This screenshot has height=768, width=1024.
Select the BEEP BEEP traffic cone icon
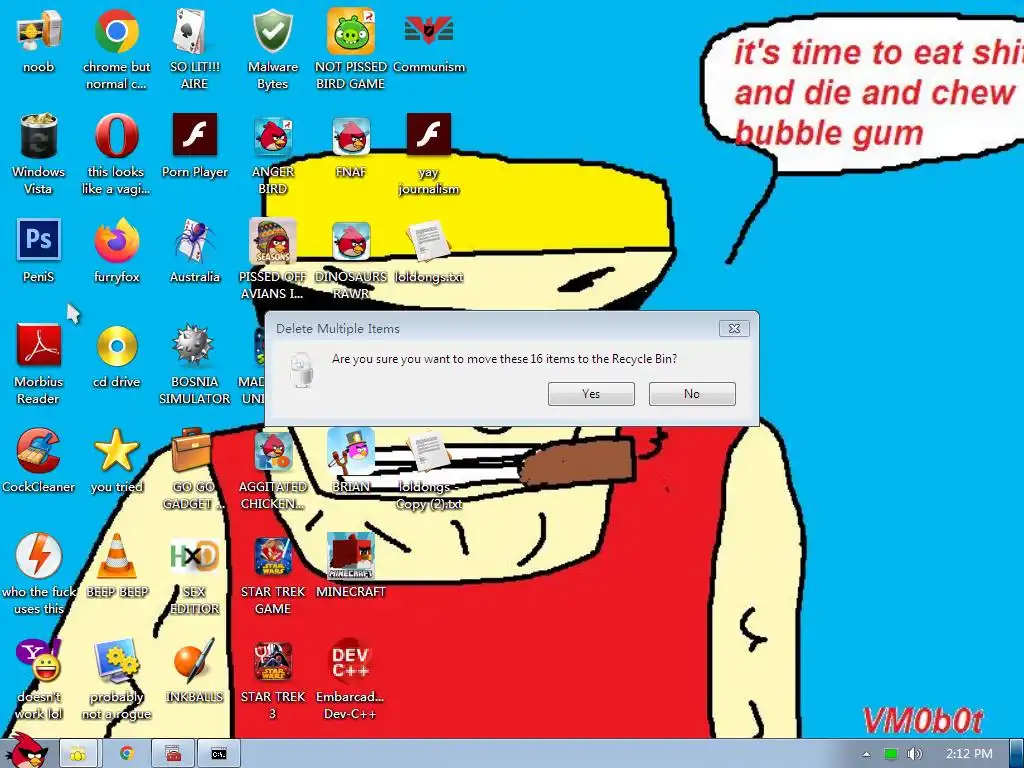coord(116,555)
